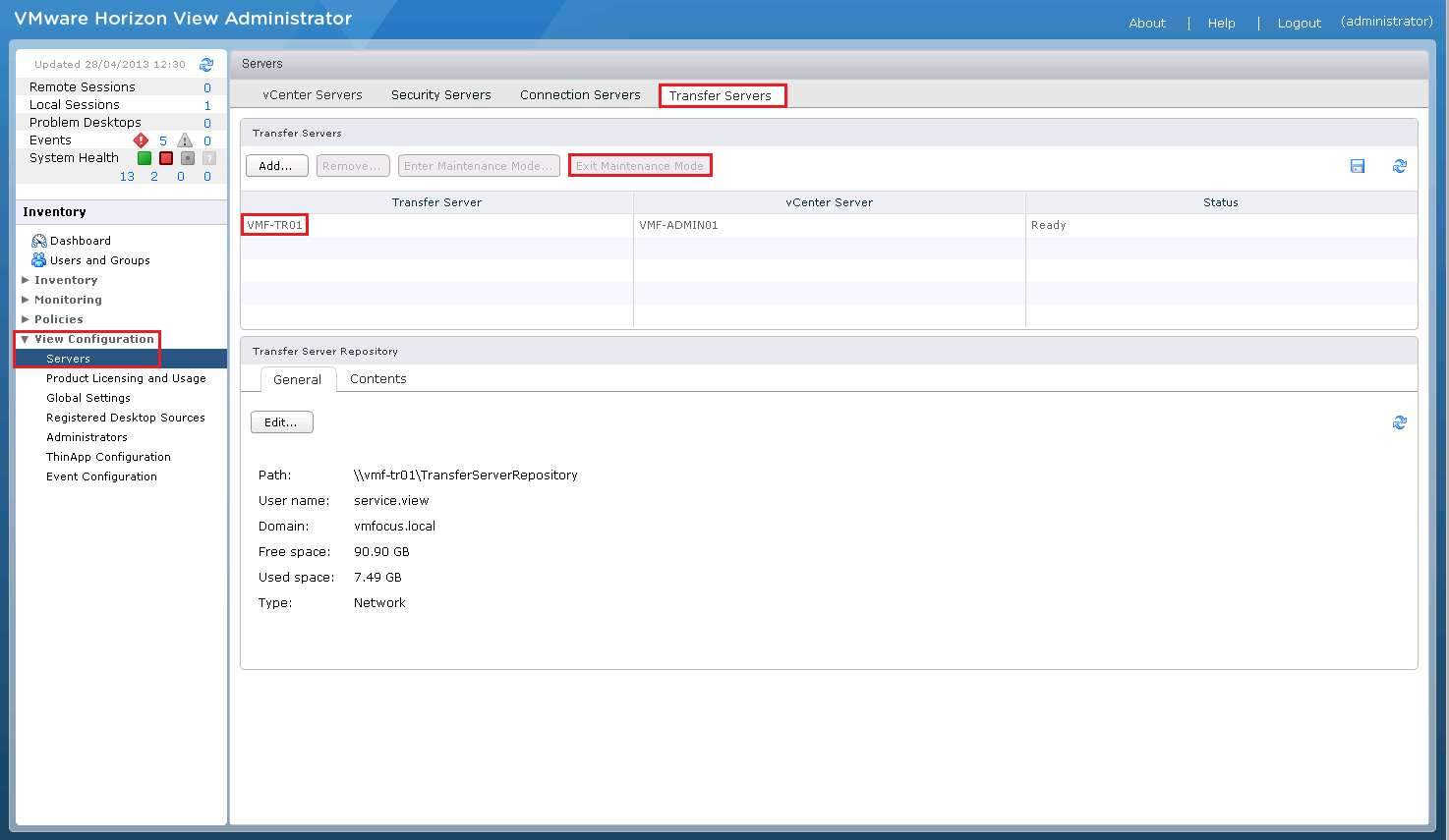
Task: Switch to the Connection Servers tab
Action: click(x=580, y=95)
